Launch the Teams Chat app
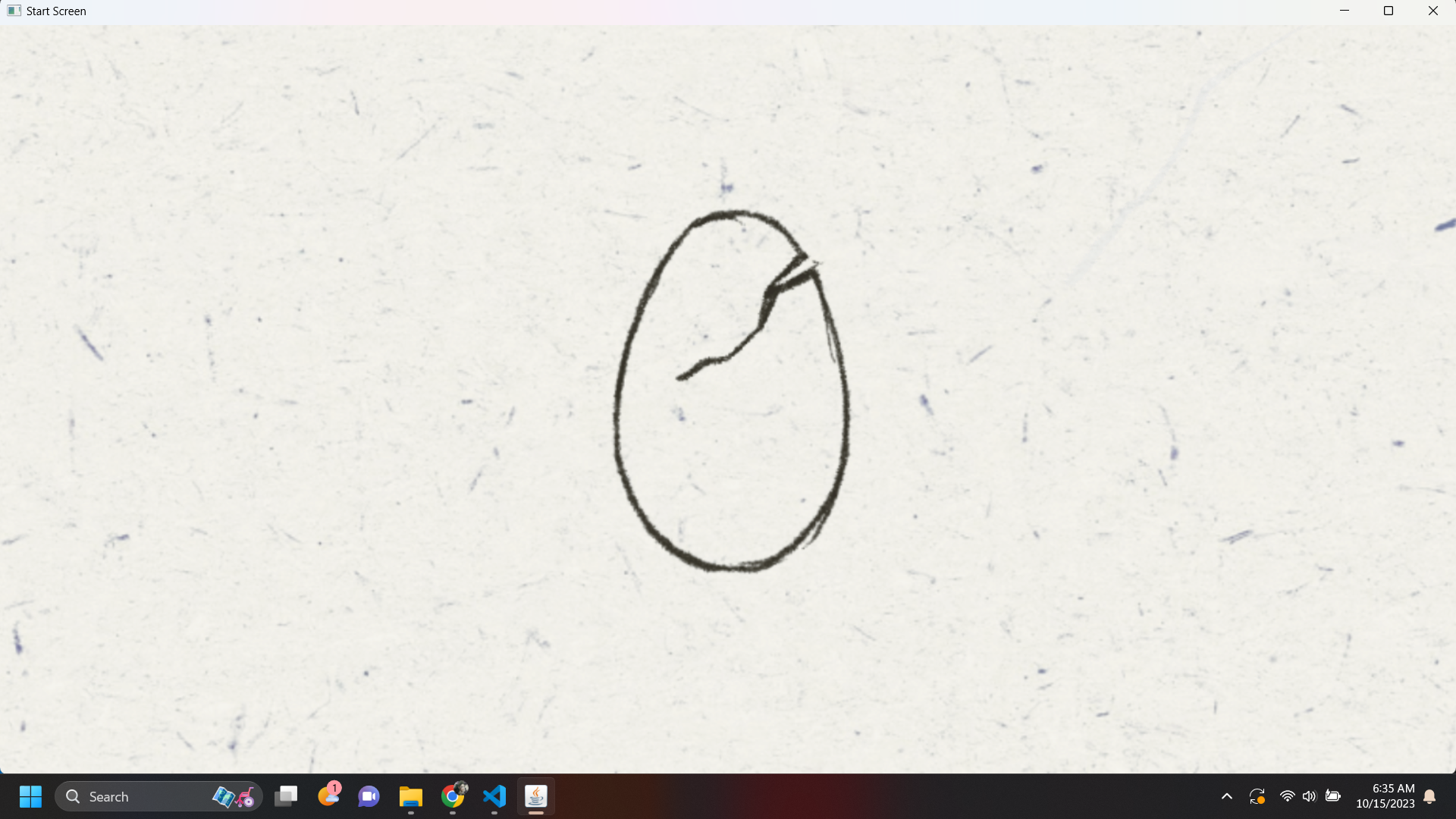1456x819 pixels. (x=369, y=796)
